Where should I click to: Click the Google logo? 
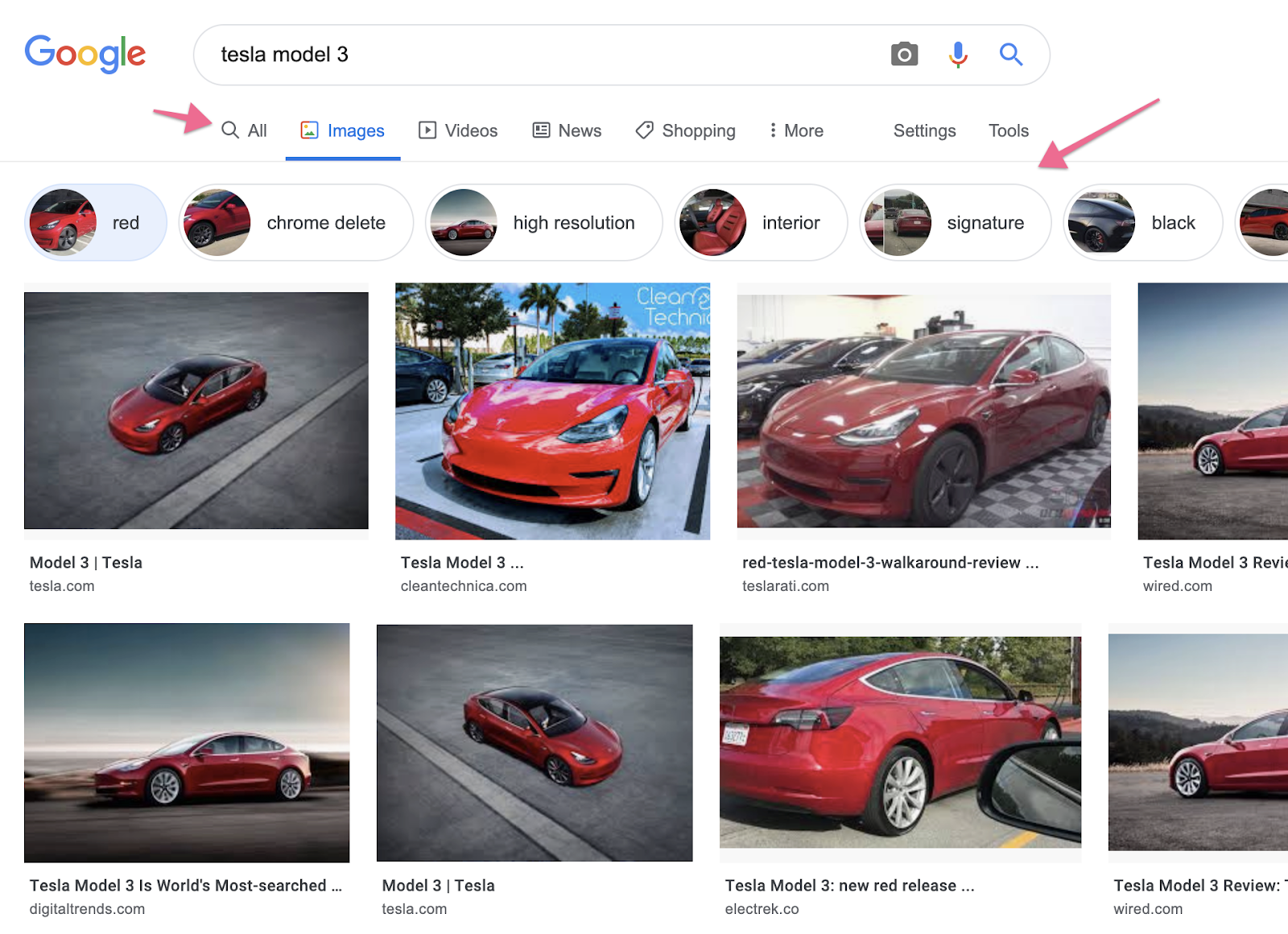pyautogui.click(x=85, y=54)
